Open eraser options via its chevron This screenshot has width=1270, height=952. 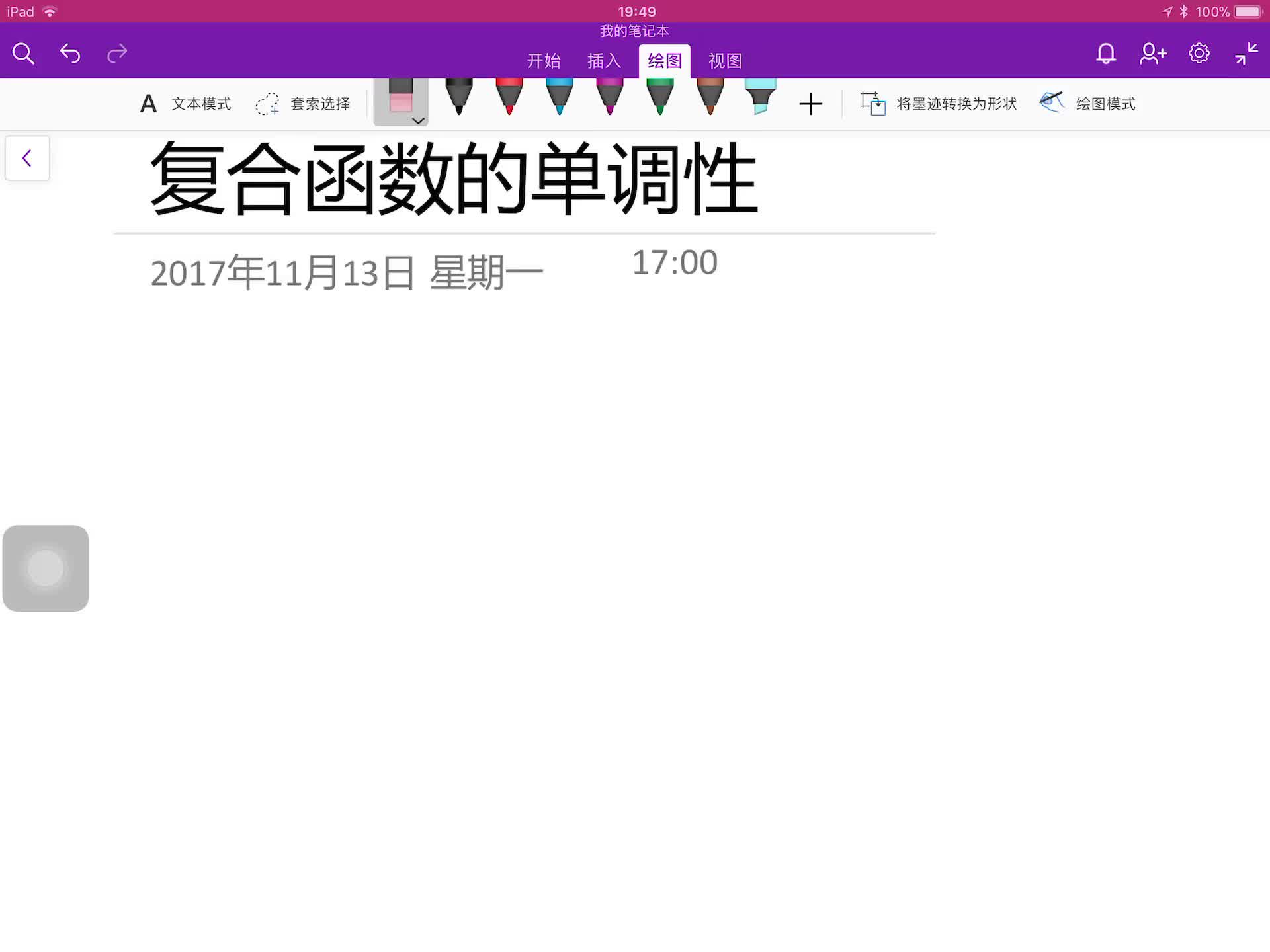[x=417, y=121]
